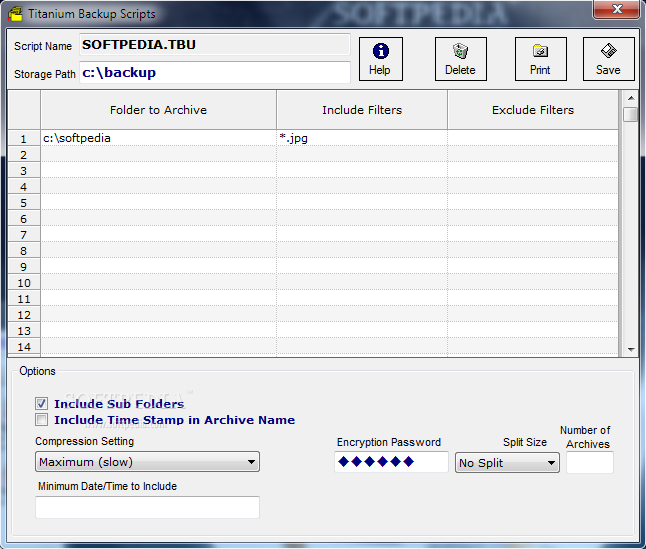Select the *.jpg include filter cell
This screenshot has width=646, height=549.
[362, 138]
